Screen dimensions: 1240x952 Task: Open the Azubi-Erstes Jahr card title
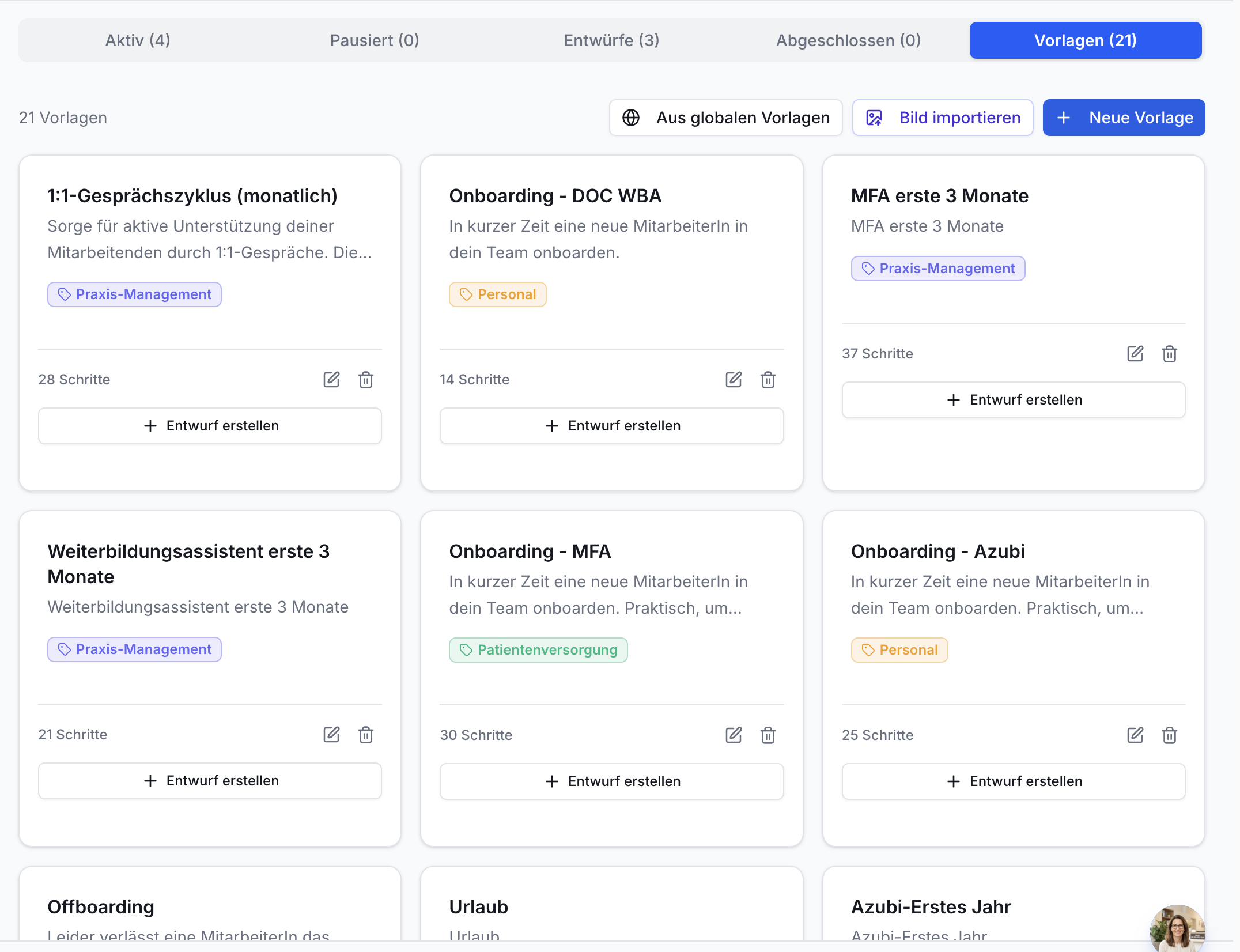pyautogui.click(x=931, y=907)
